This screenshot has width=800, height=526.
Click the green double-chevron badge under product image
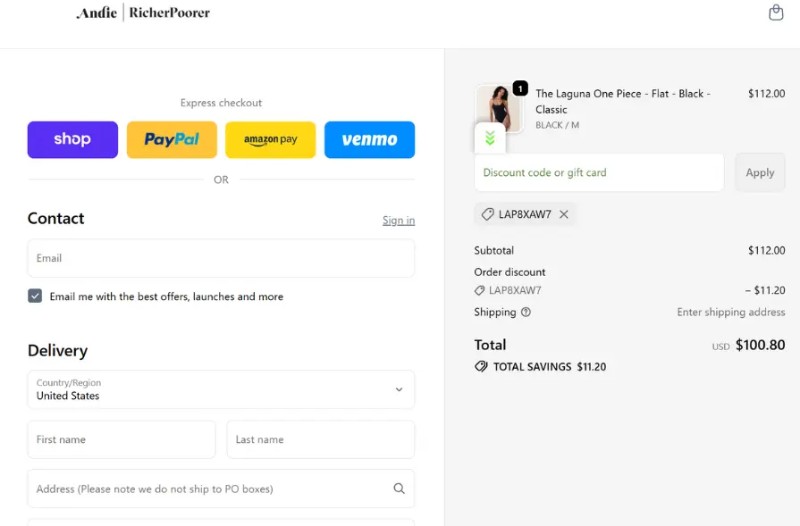pyautogui.click(x=490, y=138)
